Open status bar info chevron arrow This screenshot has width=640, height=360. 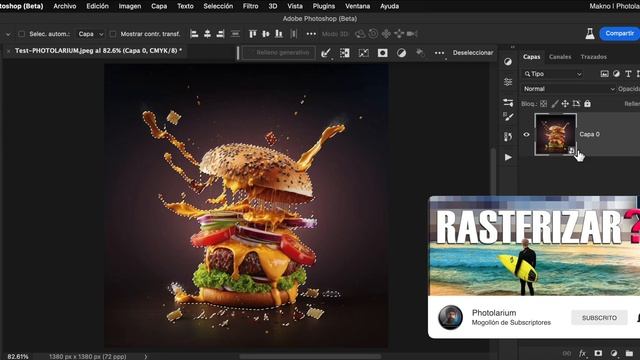146,356
